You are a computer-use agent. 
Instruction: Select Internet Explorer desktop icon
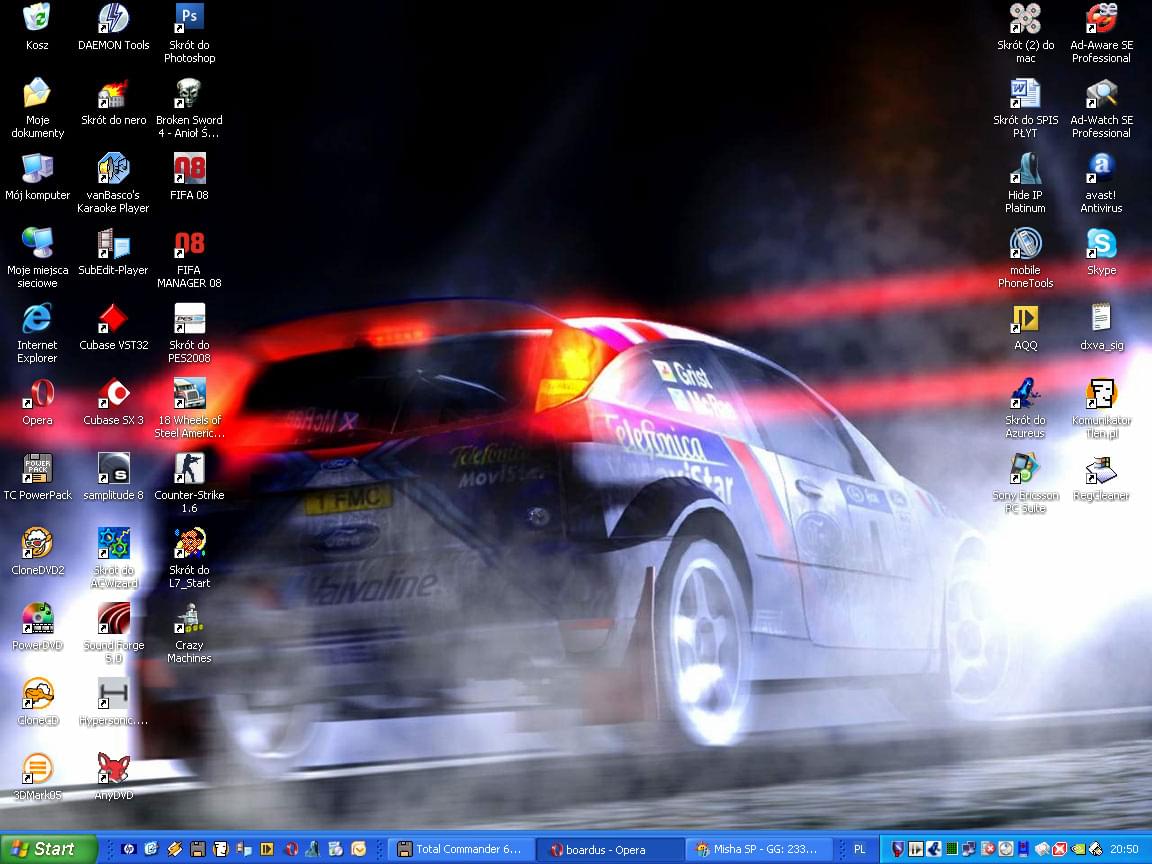37,334
